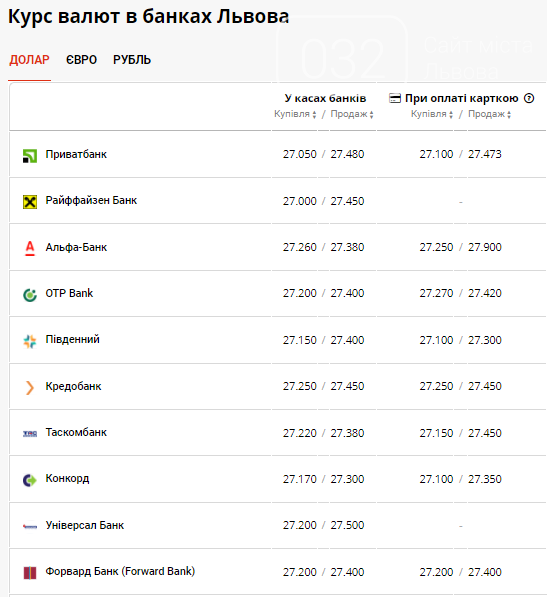Switch to the РУБЛЬ tab

132,60
